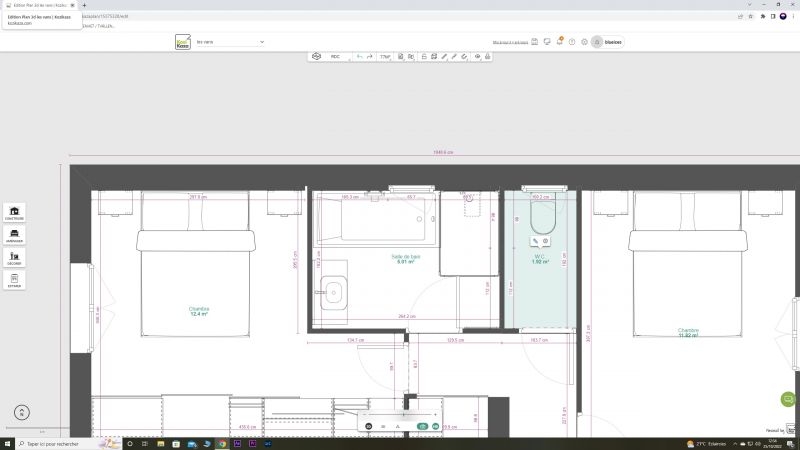Open the green chat support bubble
The width and height of the screenshot is (800, 450).
pyautogui.click(x=788, y=399)
